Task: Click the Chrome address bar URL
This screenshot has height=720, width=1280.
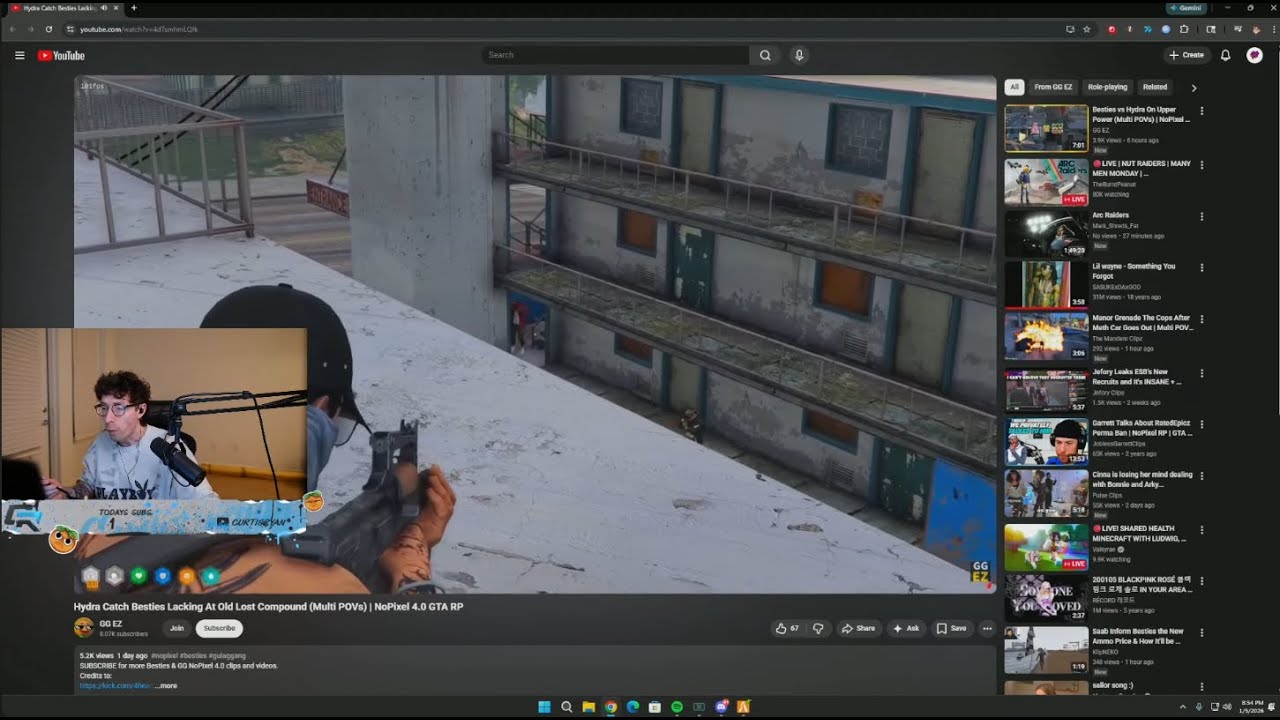Action: [139, 29]
